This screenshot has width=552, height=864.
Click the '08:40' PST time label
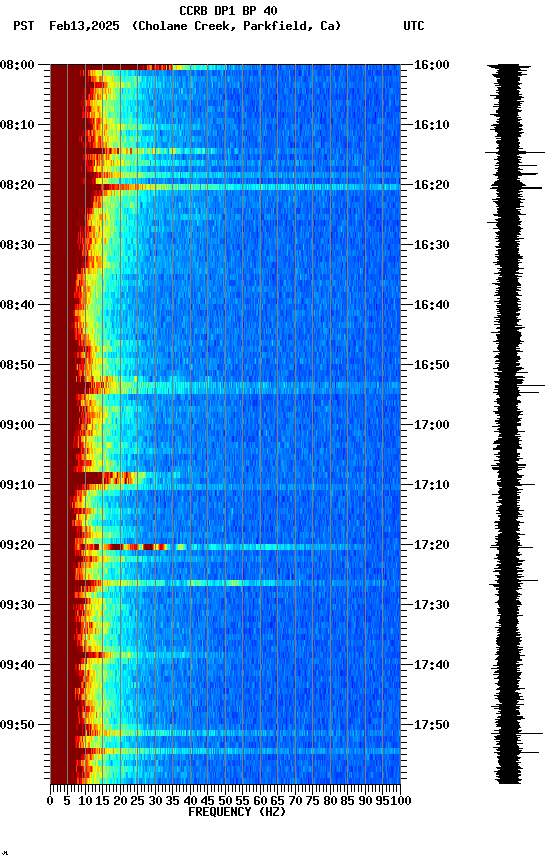[17, 305]
